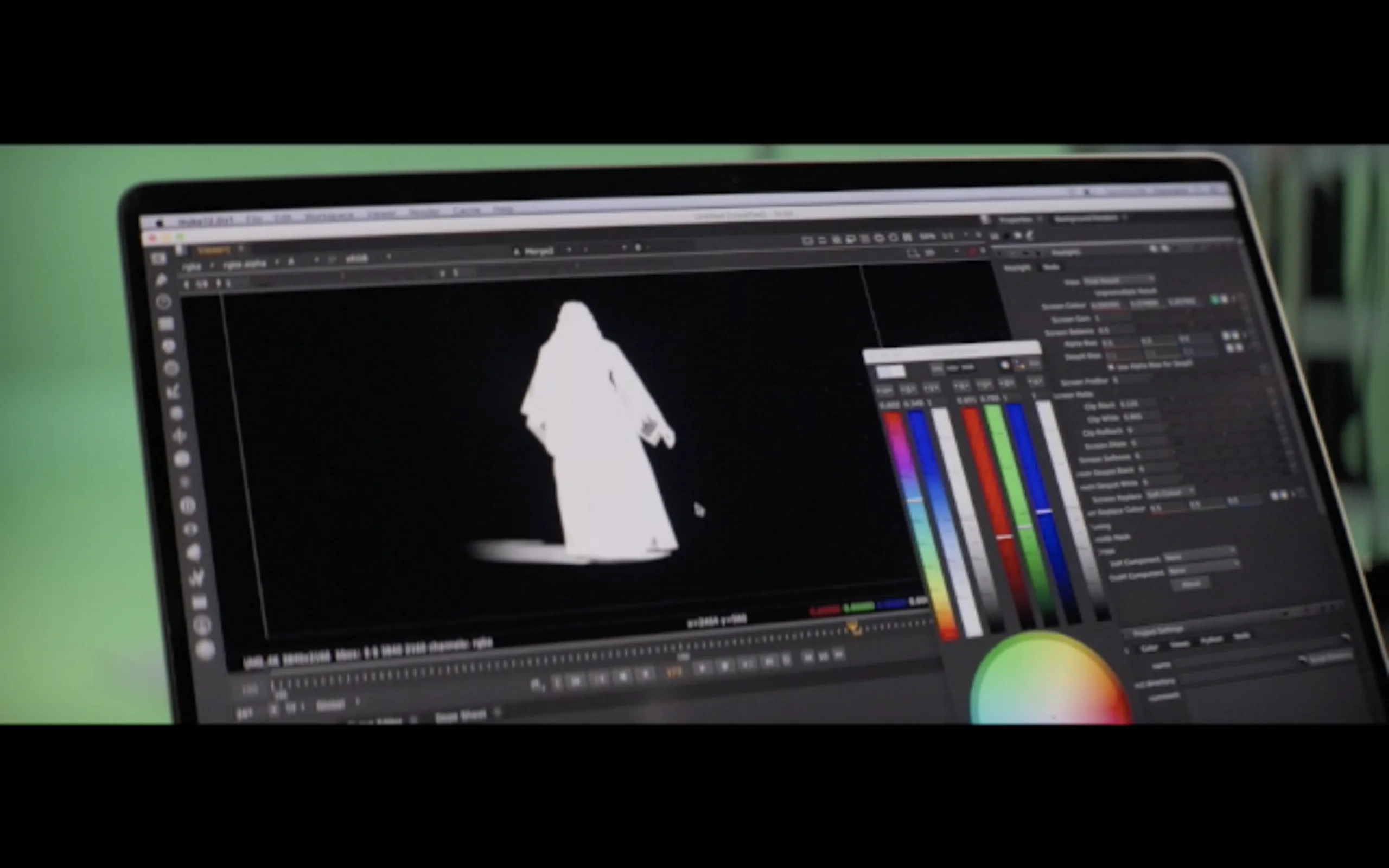Click the green channel slider in picker
Viewport: 1389px width, 868px height.
point(1021,515)
